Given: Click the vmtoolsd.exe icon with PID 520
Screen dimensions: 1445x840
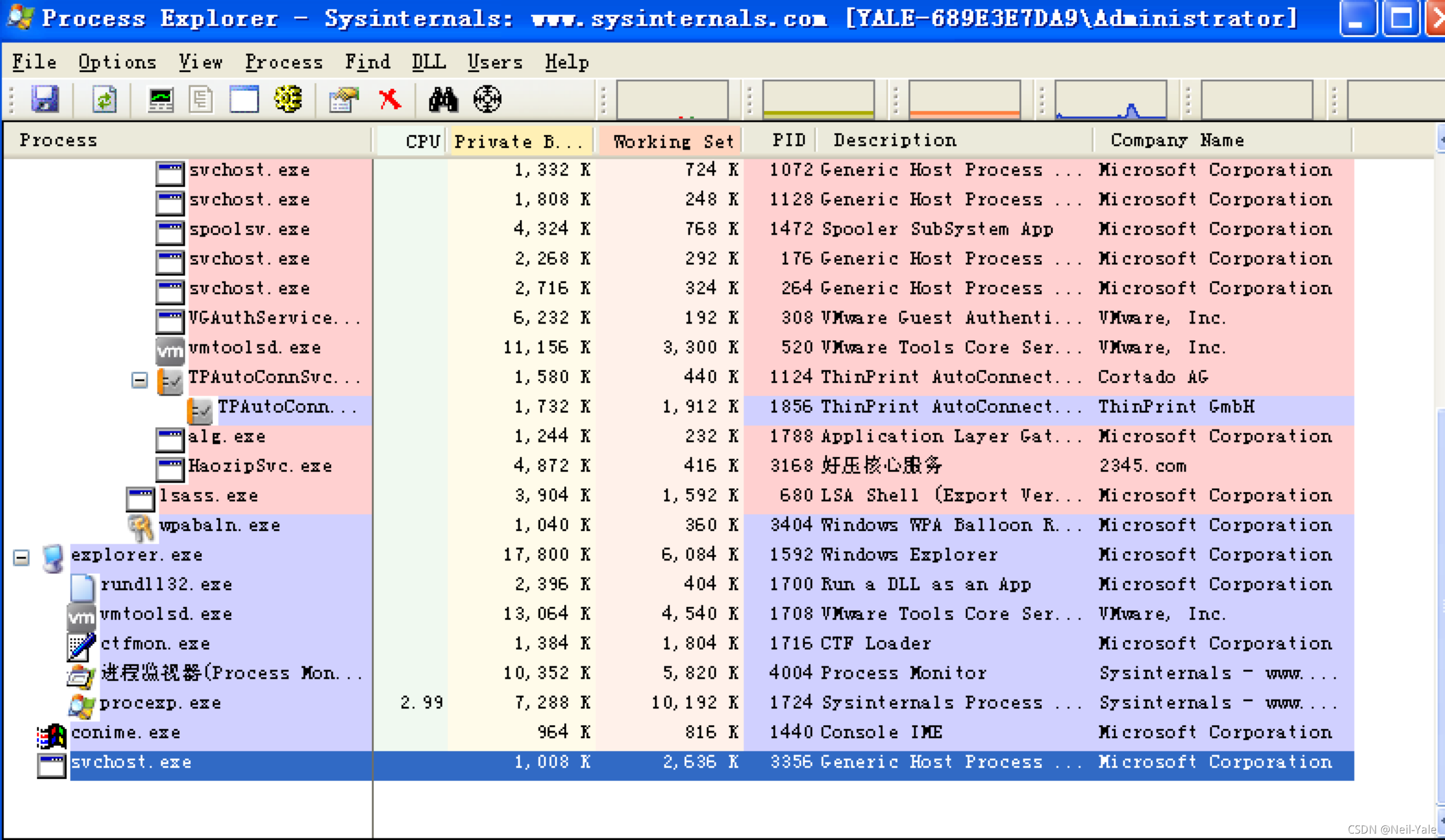Looking at the screenshot, I should pos(170,350).
